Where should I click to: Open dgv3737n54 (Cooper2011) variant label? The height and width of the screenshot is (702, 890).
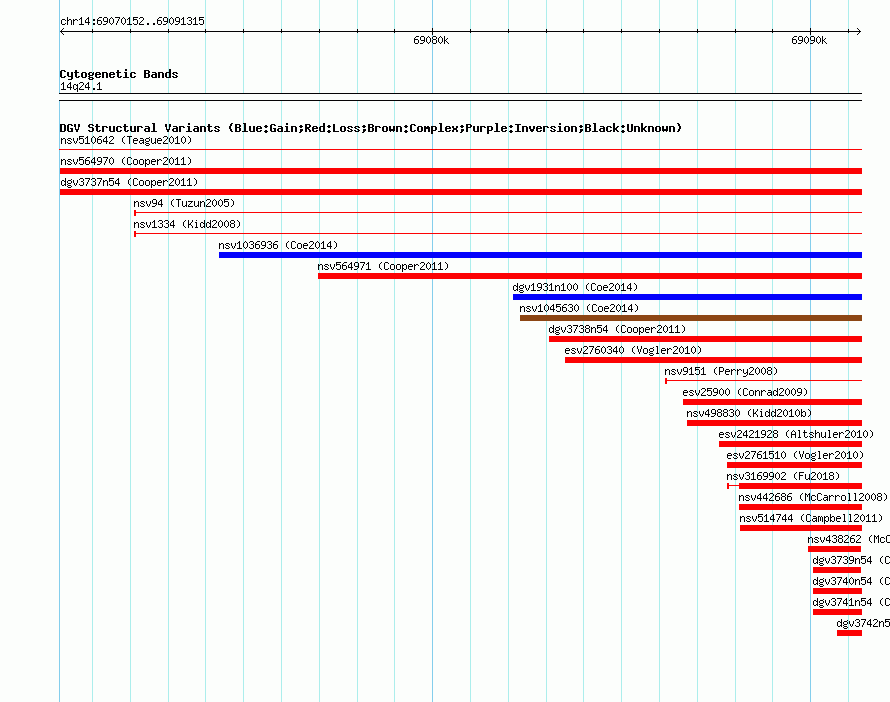(x=129, y=182)
